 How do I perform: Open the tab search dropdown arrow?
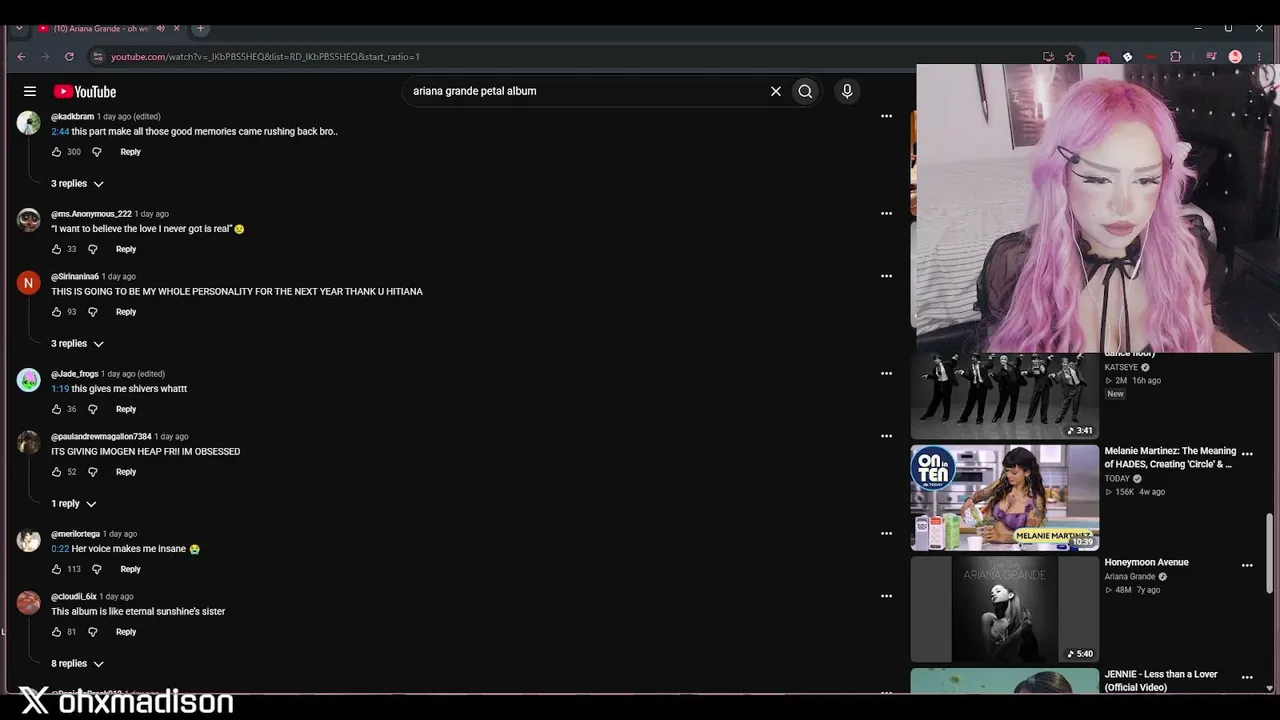coord(19,28)
